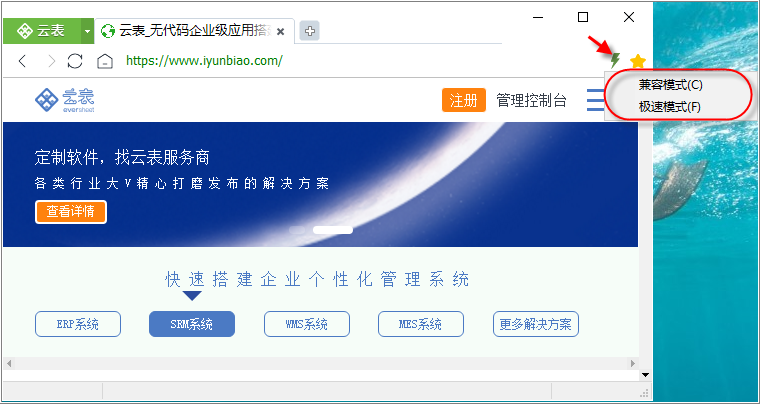Minimize the browser window
This screenshot has height=404, width=760.
[538, 17]
